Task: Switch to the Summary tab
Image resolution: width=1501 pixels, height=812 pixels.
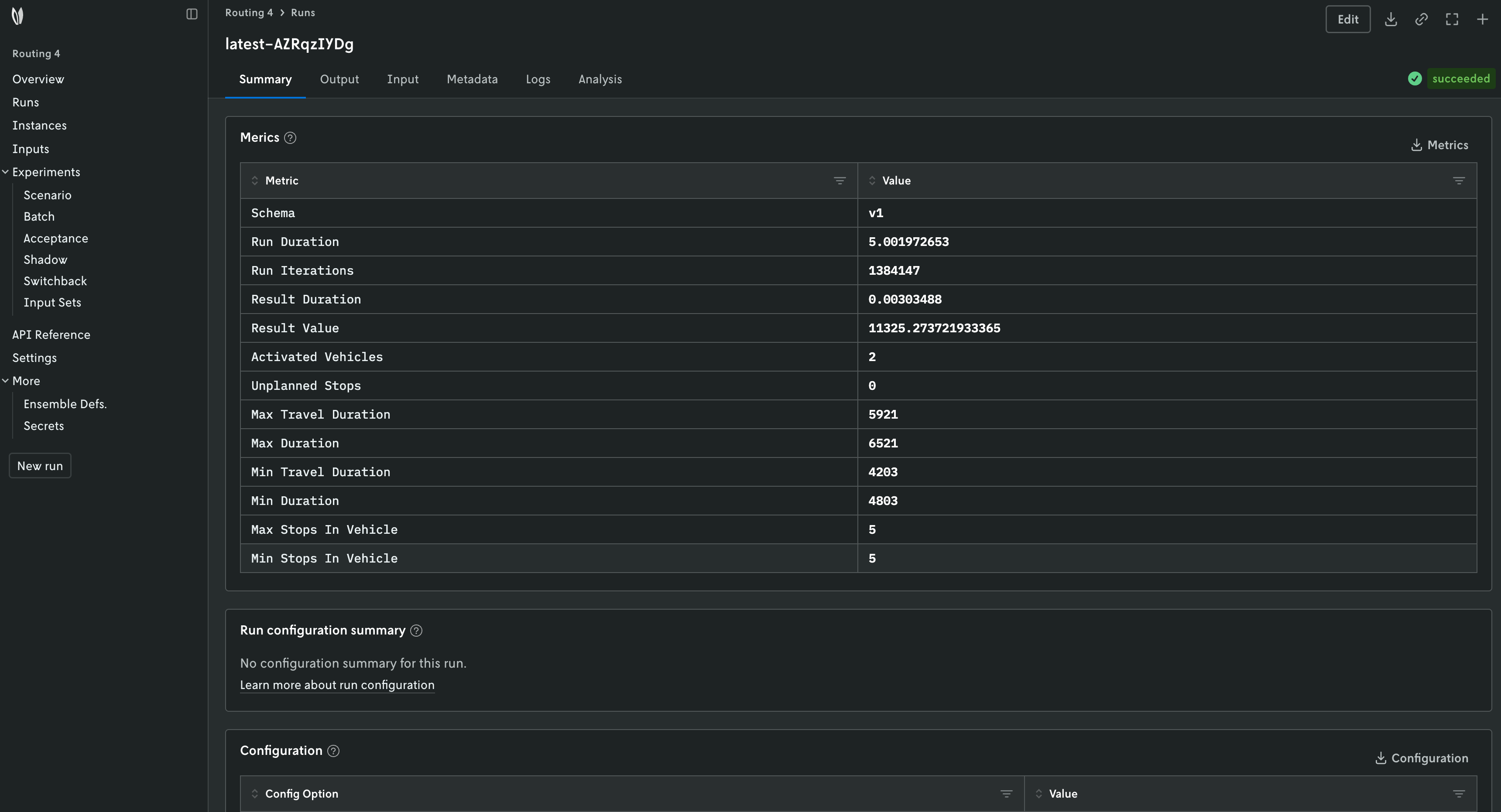Action: [265, 79]
